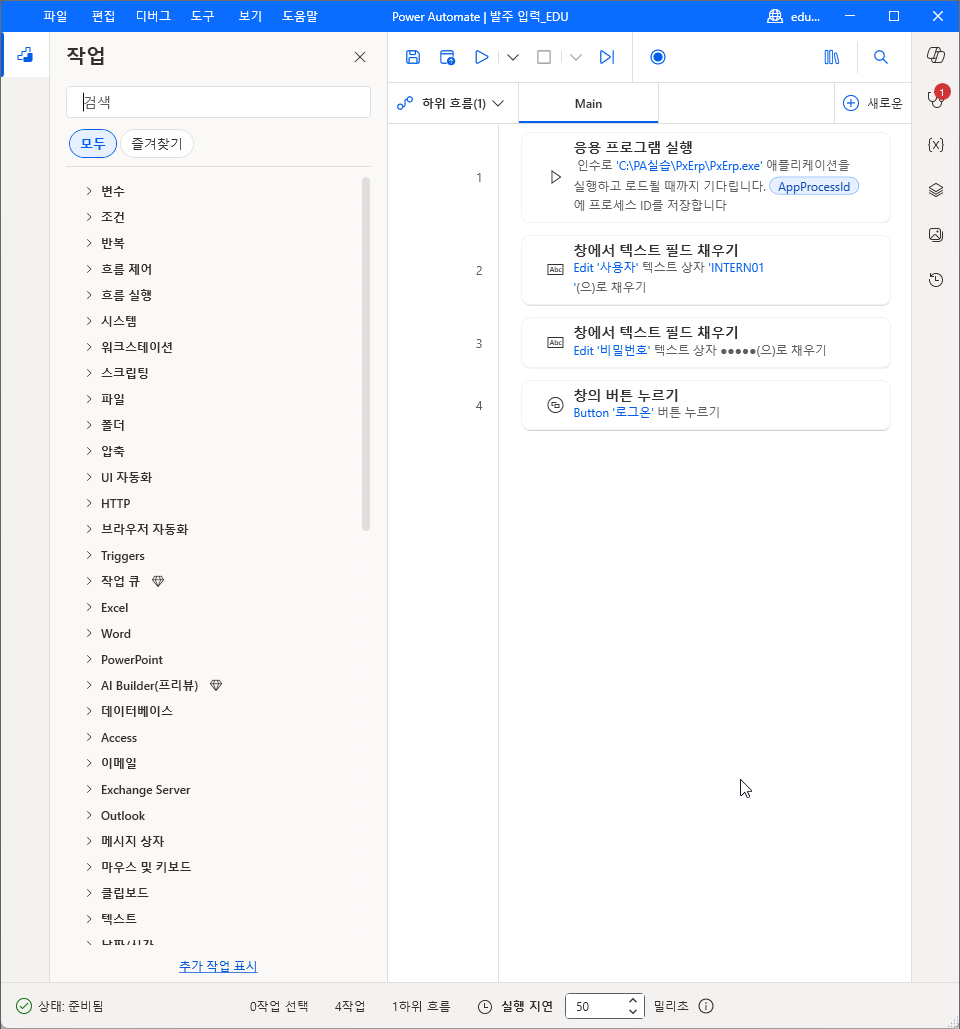Open the images panel icon
The image size is (960, 1029).
tap(936, 235)
